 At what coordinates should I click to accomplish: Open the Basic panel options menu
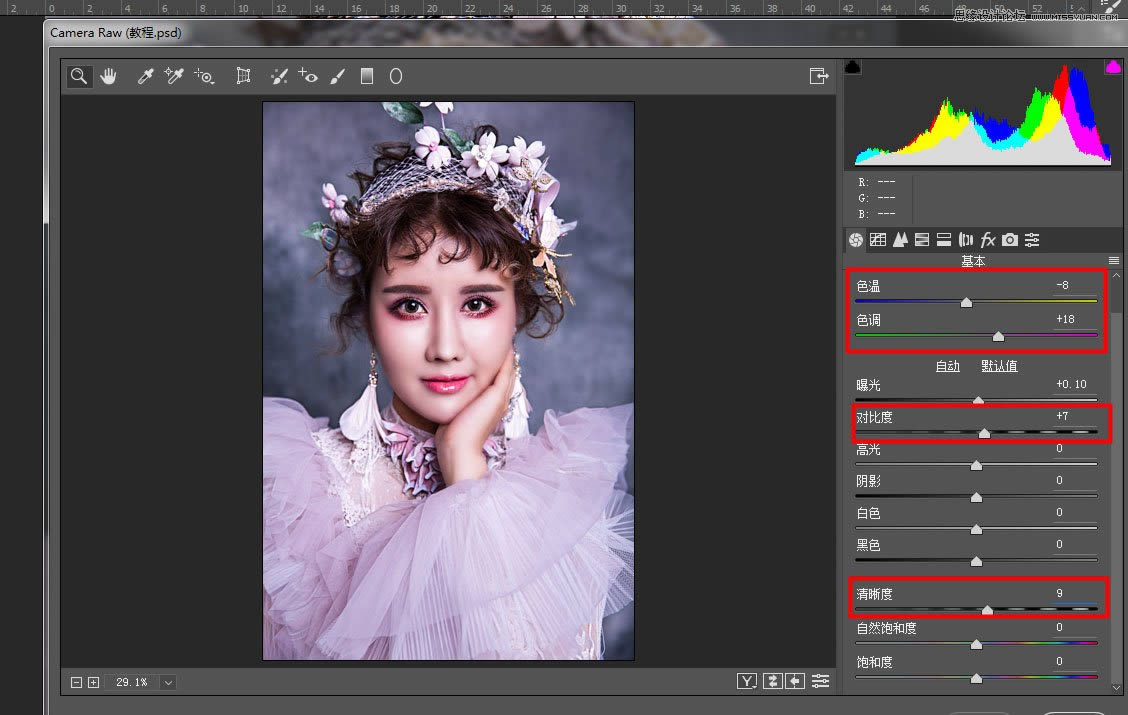[1113, 261]
